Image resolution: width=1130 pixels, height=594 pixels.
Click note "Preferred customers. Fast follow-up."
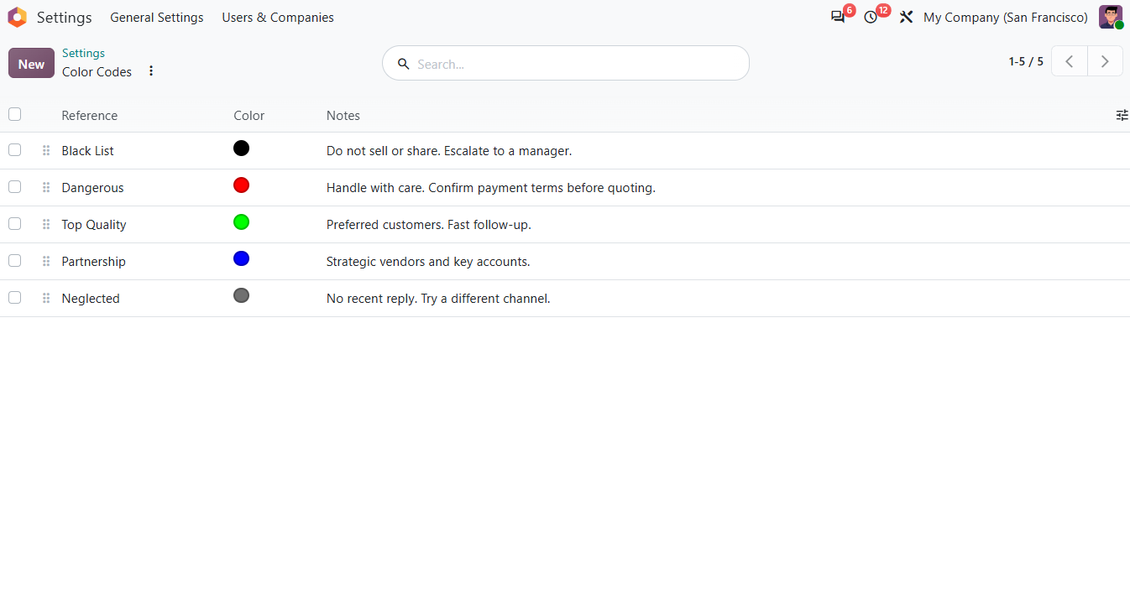click(x=429, y=225)
